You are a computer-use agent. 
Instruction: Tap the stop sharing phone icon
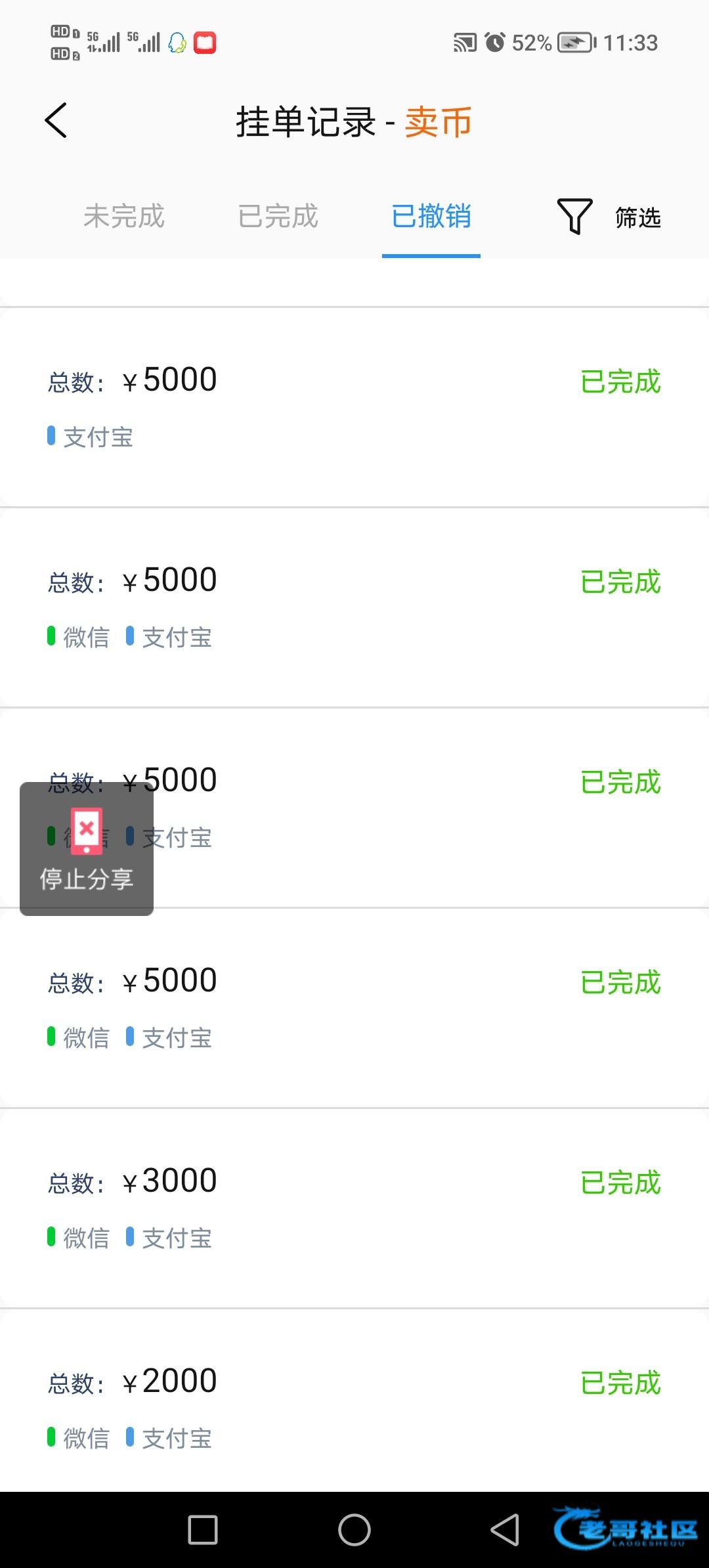click(87, 831)
